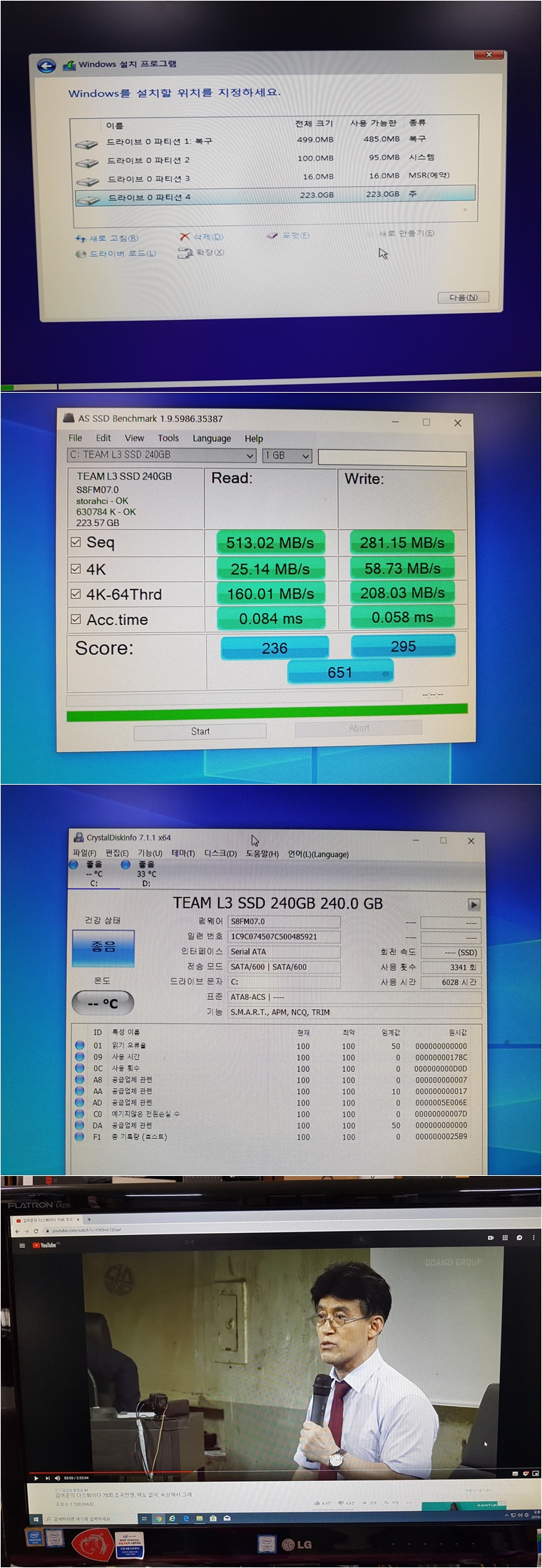Click attribute 09 사용 시간 status circle
The height and width of the screenshot is (1568, 542).
[x=80, y=1056]
